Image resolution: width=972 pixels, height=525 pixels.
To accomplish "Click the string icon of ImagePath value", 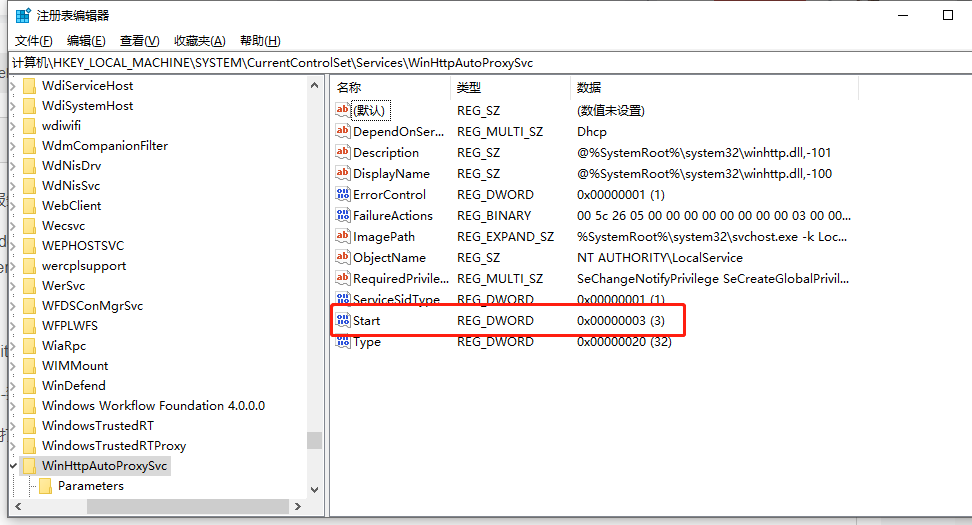I will (343, 236).
